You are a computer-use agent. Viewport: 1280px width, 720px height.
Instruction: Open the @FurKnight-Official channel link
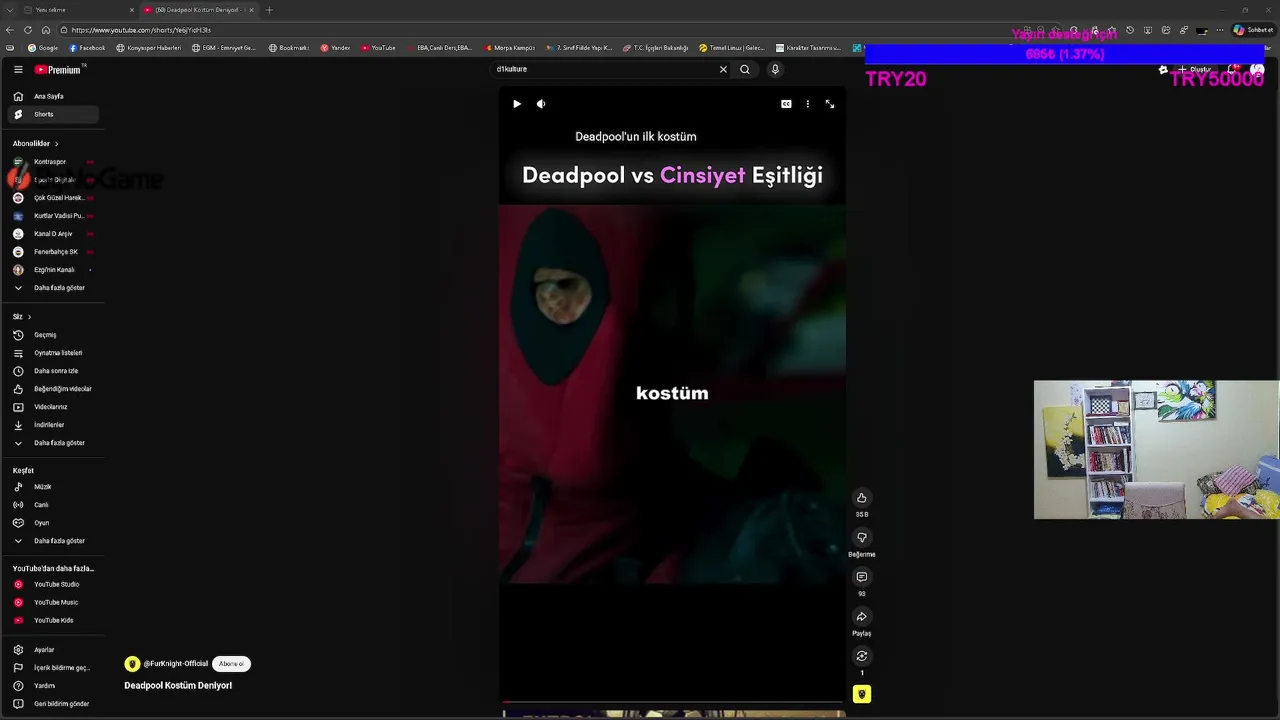[175, 664]
